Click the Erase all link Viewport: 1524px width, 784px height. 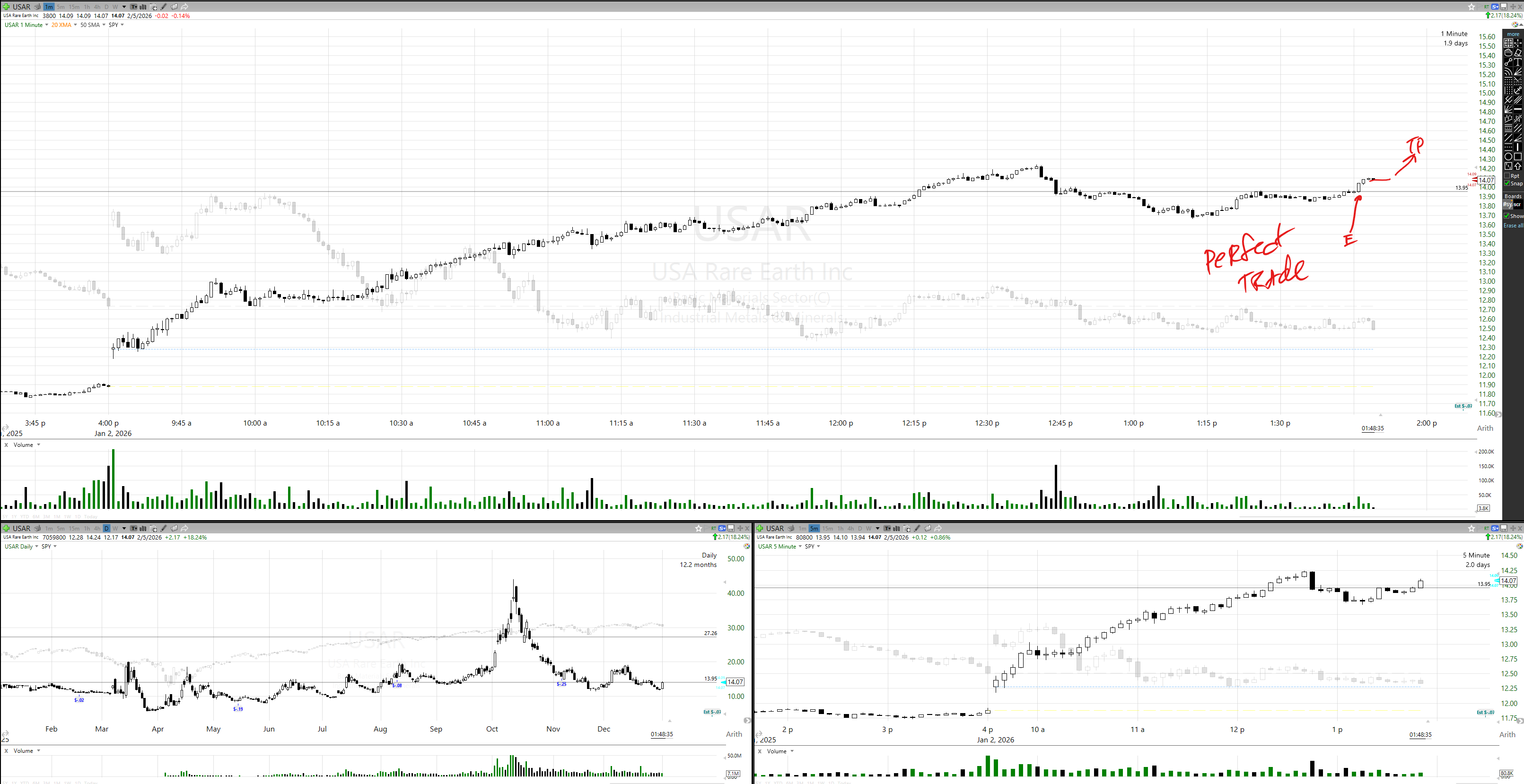(x=1513, y=225)
